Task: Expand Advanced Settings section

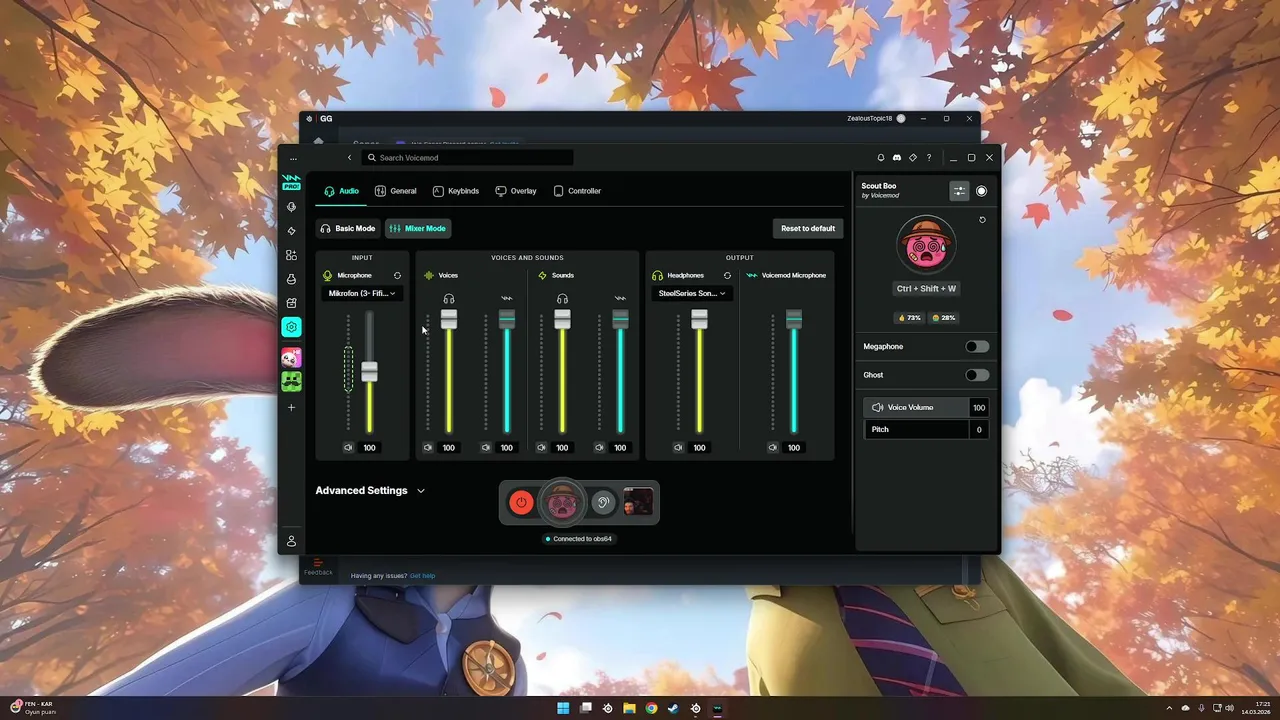Action: point(370,491)
